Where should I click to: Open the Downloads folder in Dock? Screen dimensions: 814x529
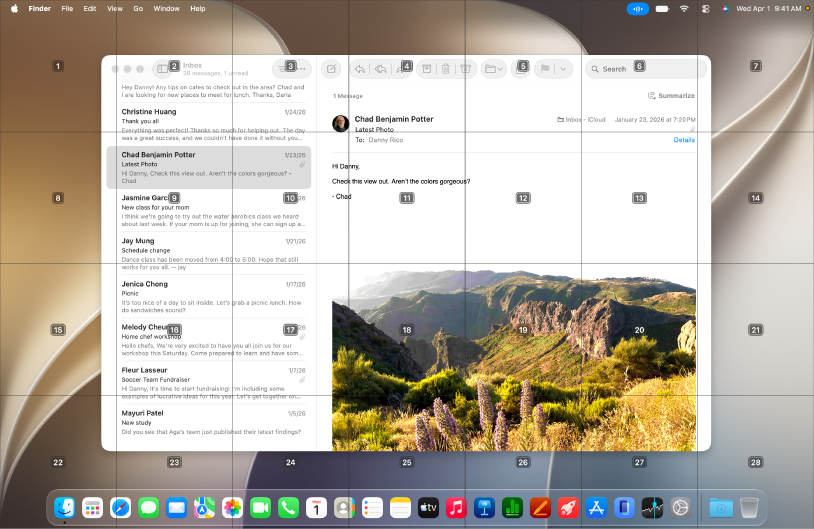721,508
